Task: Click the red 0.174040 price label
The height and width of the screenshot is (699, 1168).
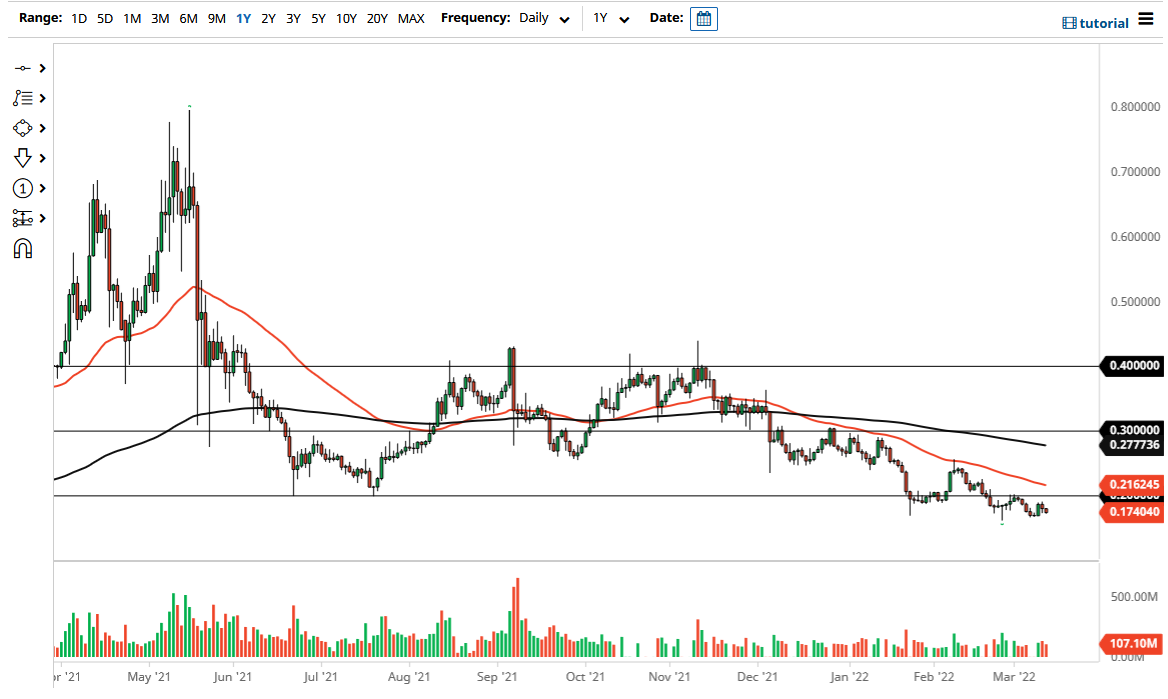Action: pos(1131,513)
